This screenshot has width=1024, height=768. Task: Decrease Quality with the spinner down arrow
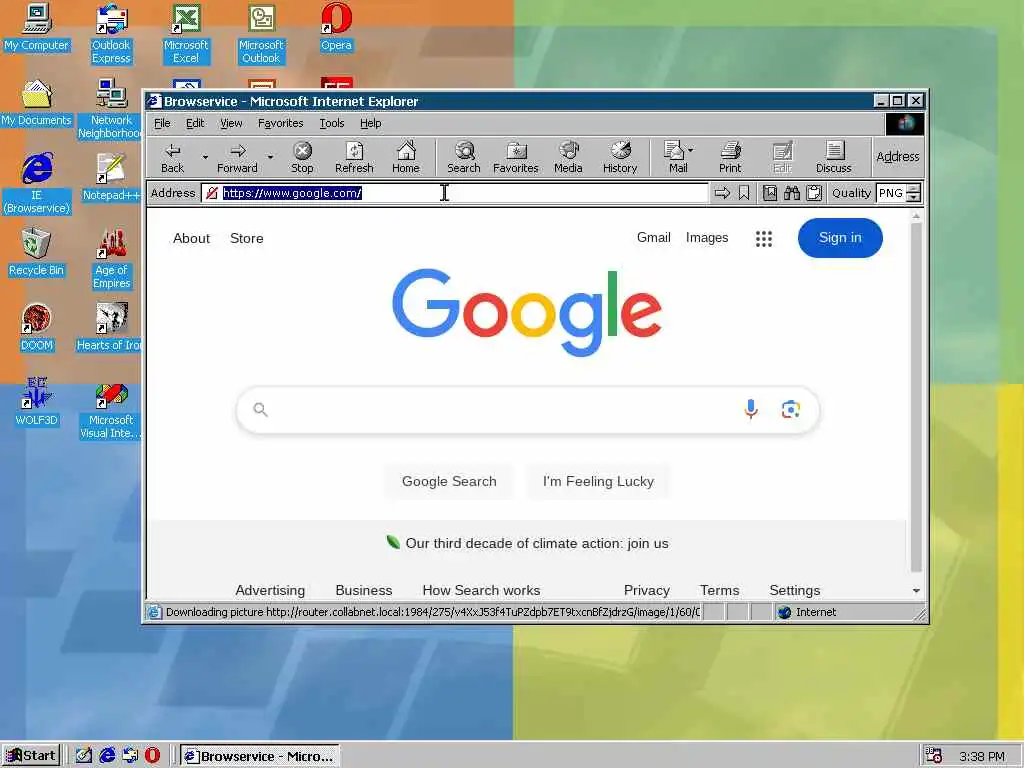click(x=914, y=197)
